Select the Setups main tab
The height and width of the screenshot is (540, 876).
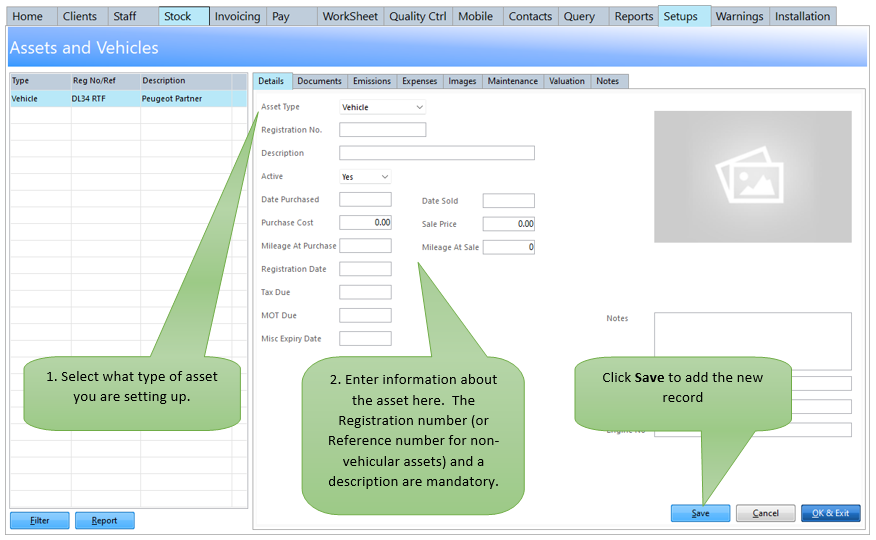(684, 16)
